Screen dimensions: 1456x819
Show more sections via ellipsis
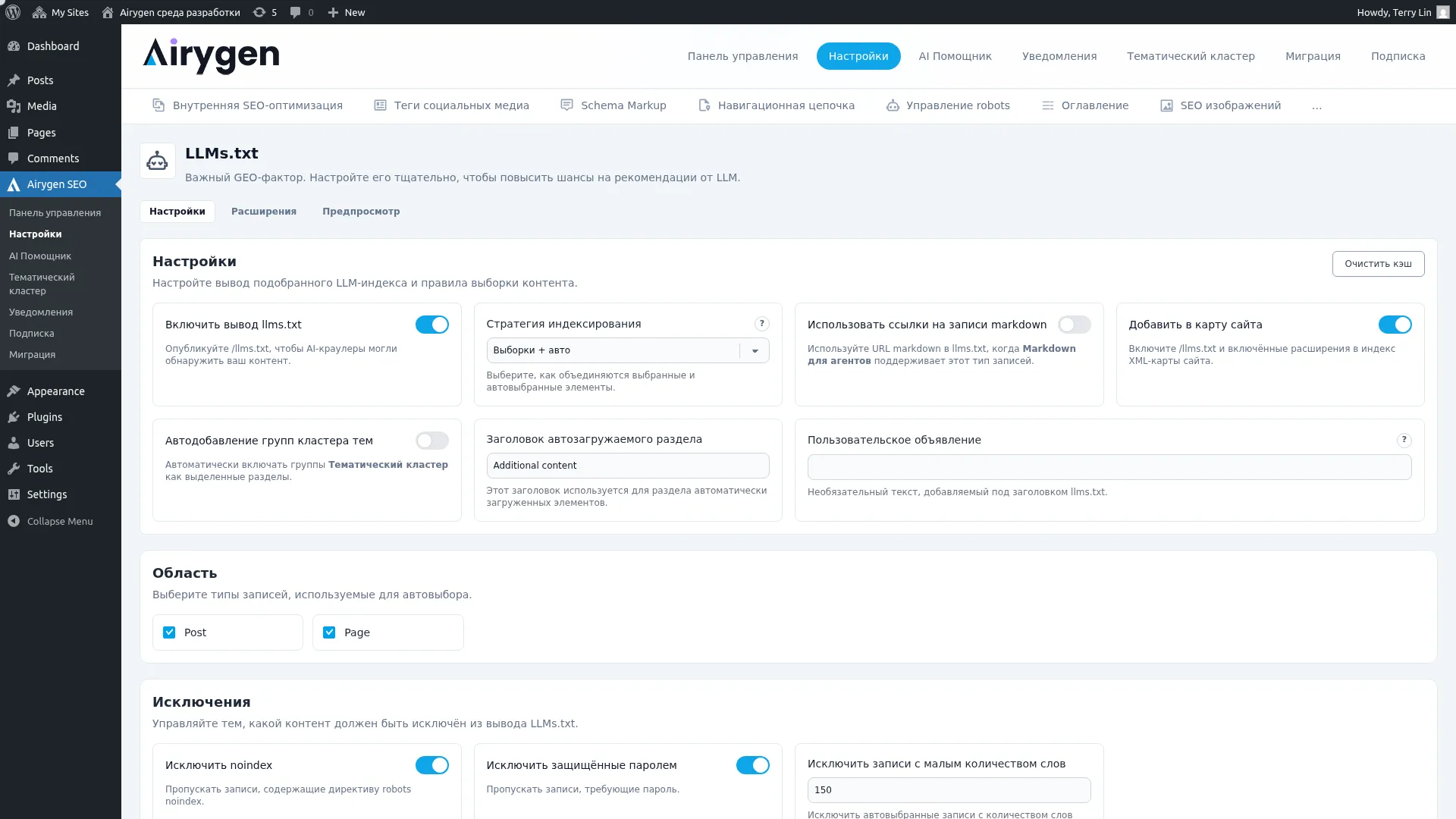coord(1316,105)
